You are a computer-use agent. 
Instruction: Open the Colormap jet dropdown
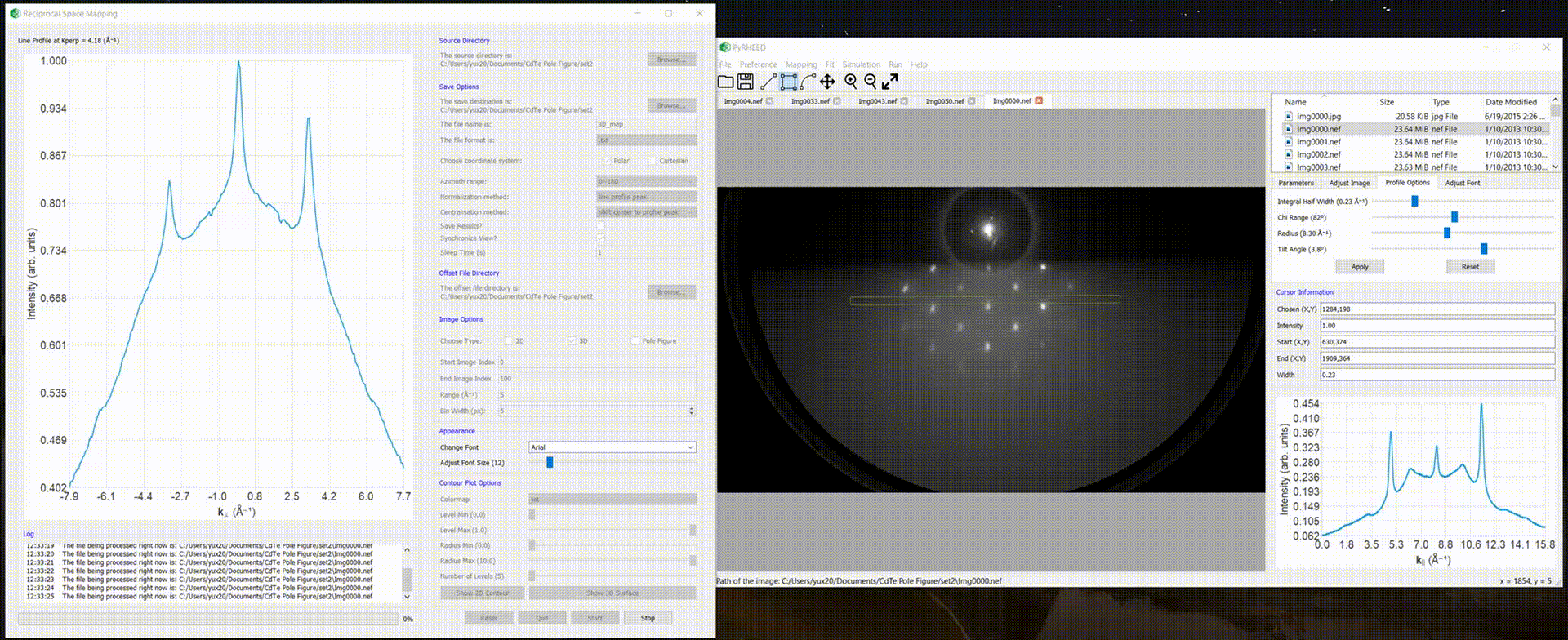(x=612, y=499)
